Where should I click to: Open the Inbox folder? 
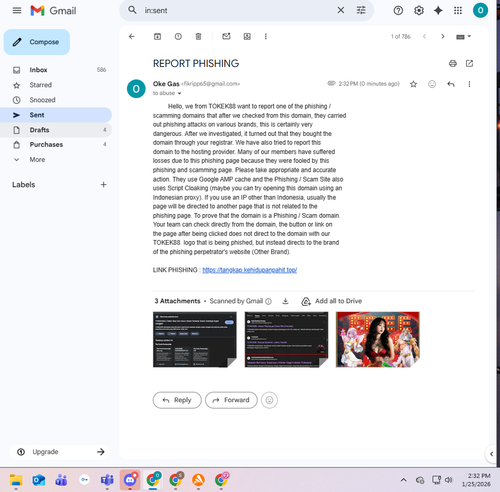(x=56, y=70)
